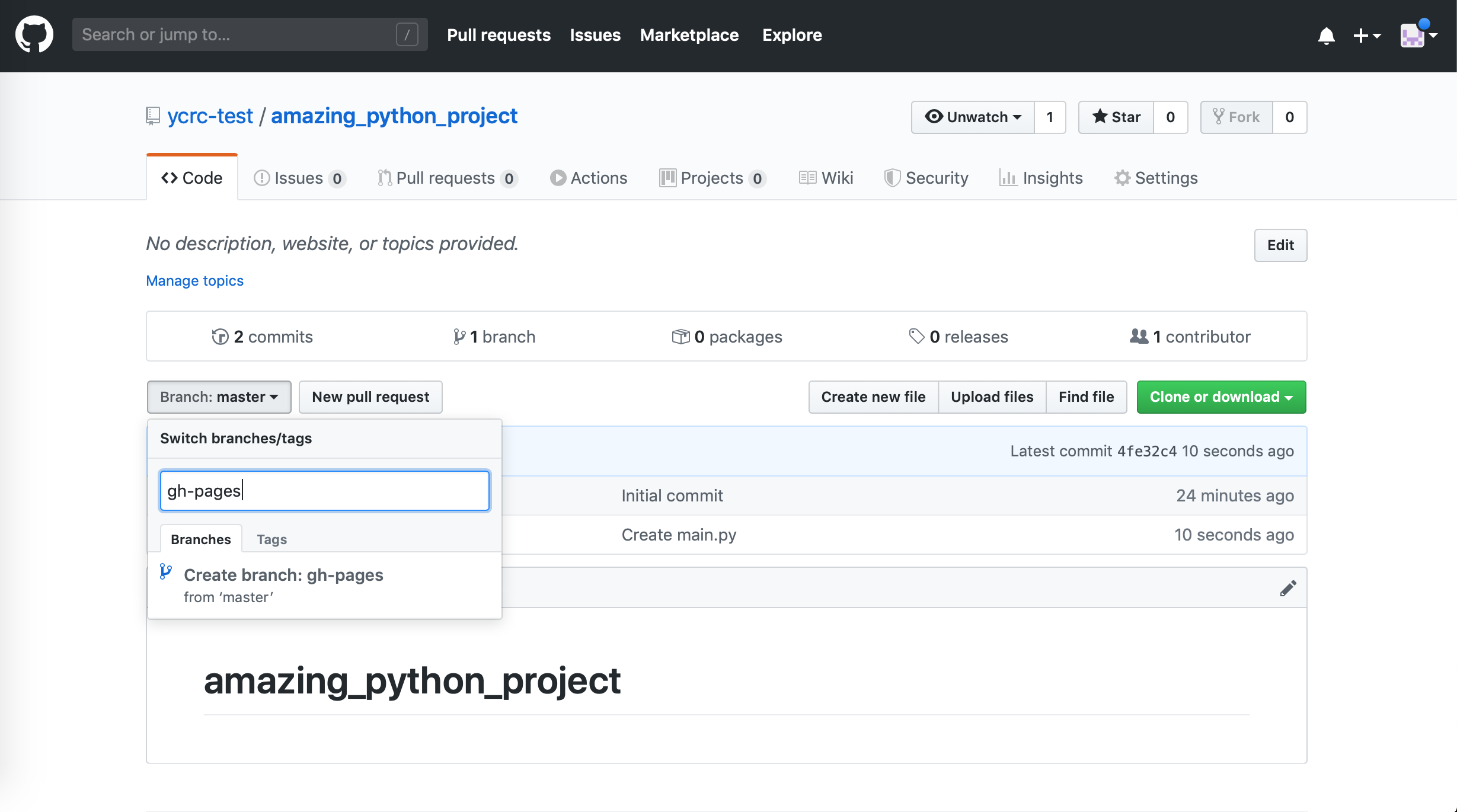Switch to the Pull requests repository tab
Viewport: 1457px width, 812px height.
coord(448,178)
